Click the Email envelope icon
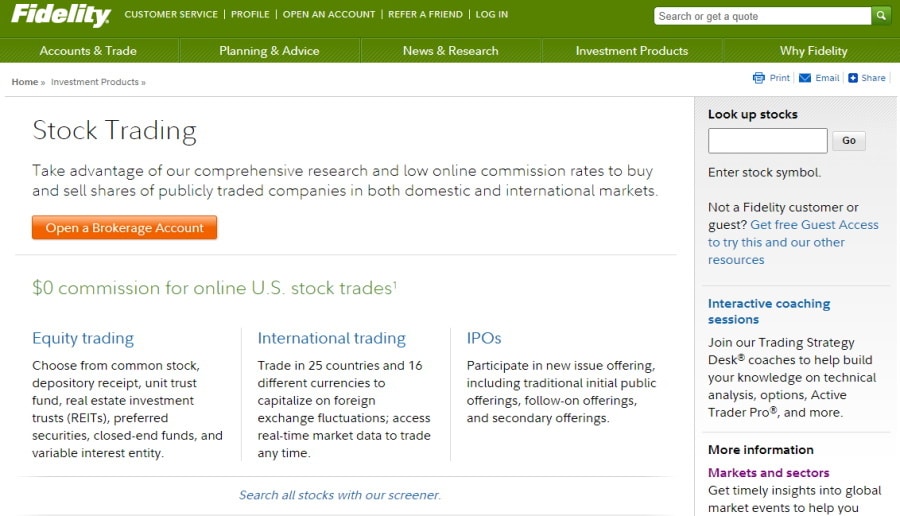 click(x=805, y=78)
